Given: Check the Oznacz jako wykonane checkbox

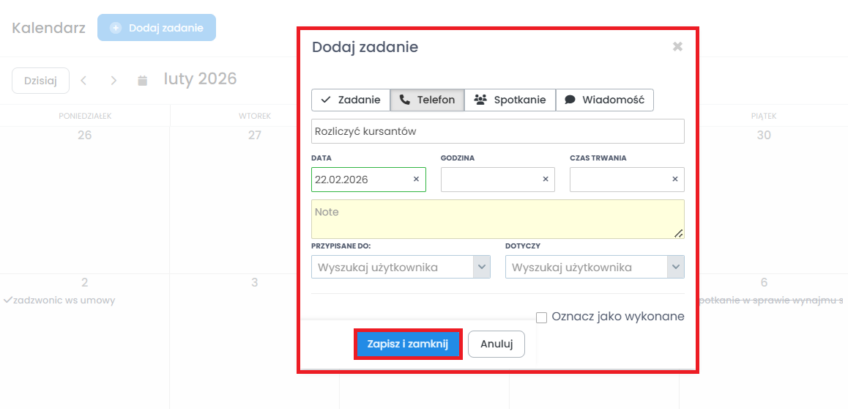Looking at the screenshot, I should [542, 317].
